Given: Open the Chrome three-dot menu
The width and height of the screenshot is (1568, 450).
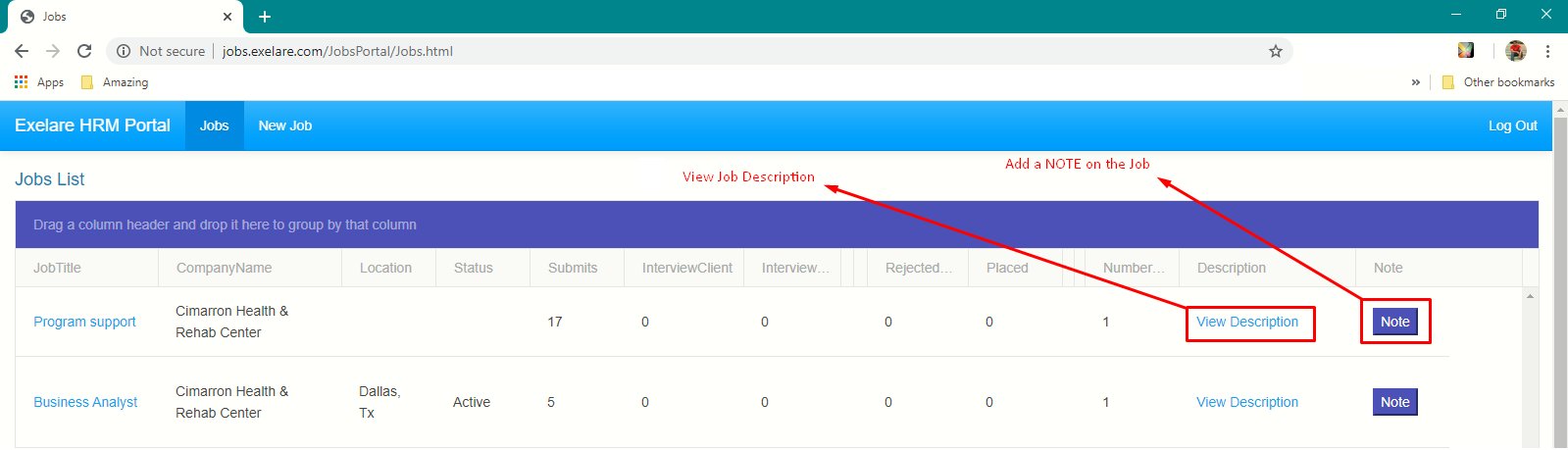Looking at the screenshot, I should [1547, 51].
